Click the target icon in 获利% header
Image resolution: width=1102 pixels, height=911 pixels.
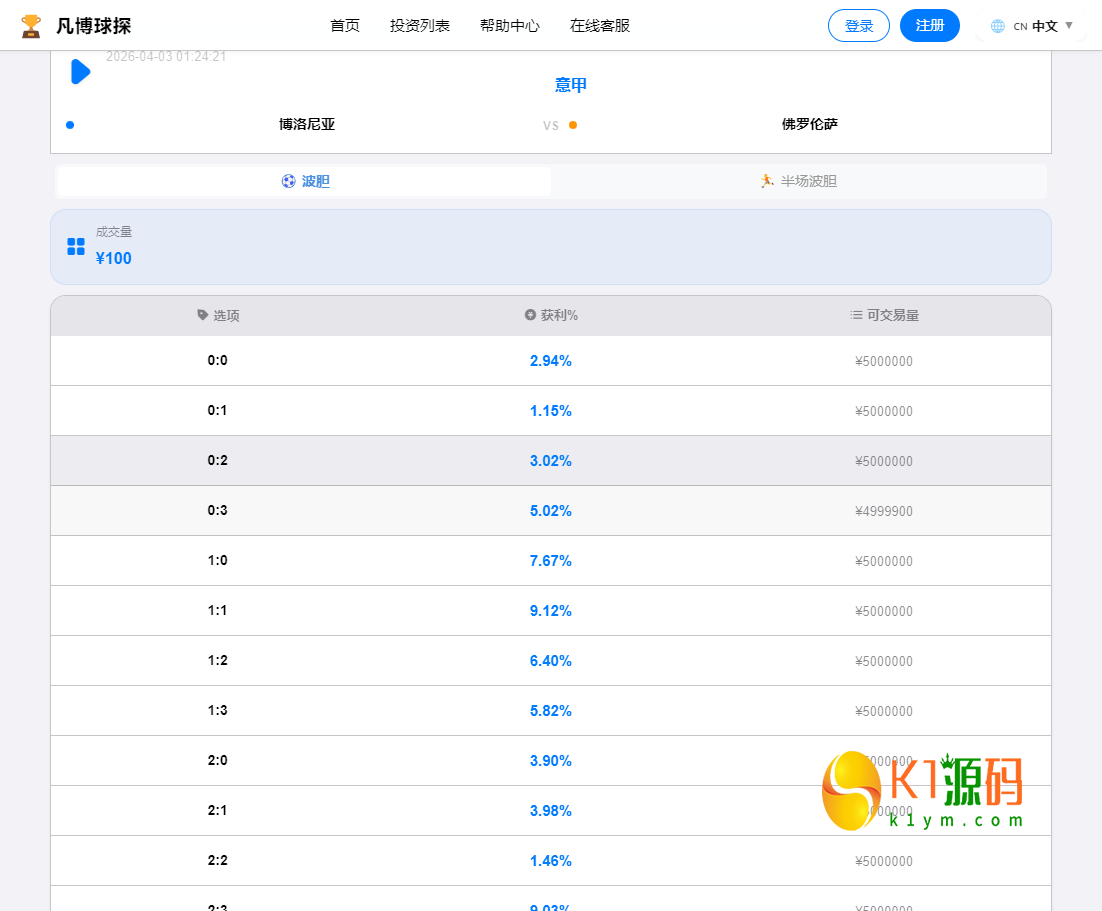point(529,315)
